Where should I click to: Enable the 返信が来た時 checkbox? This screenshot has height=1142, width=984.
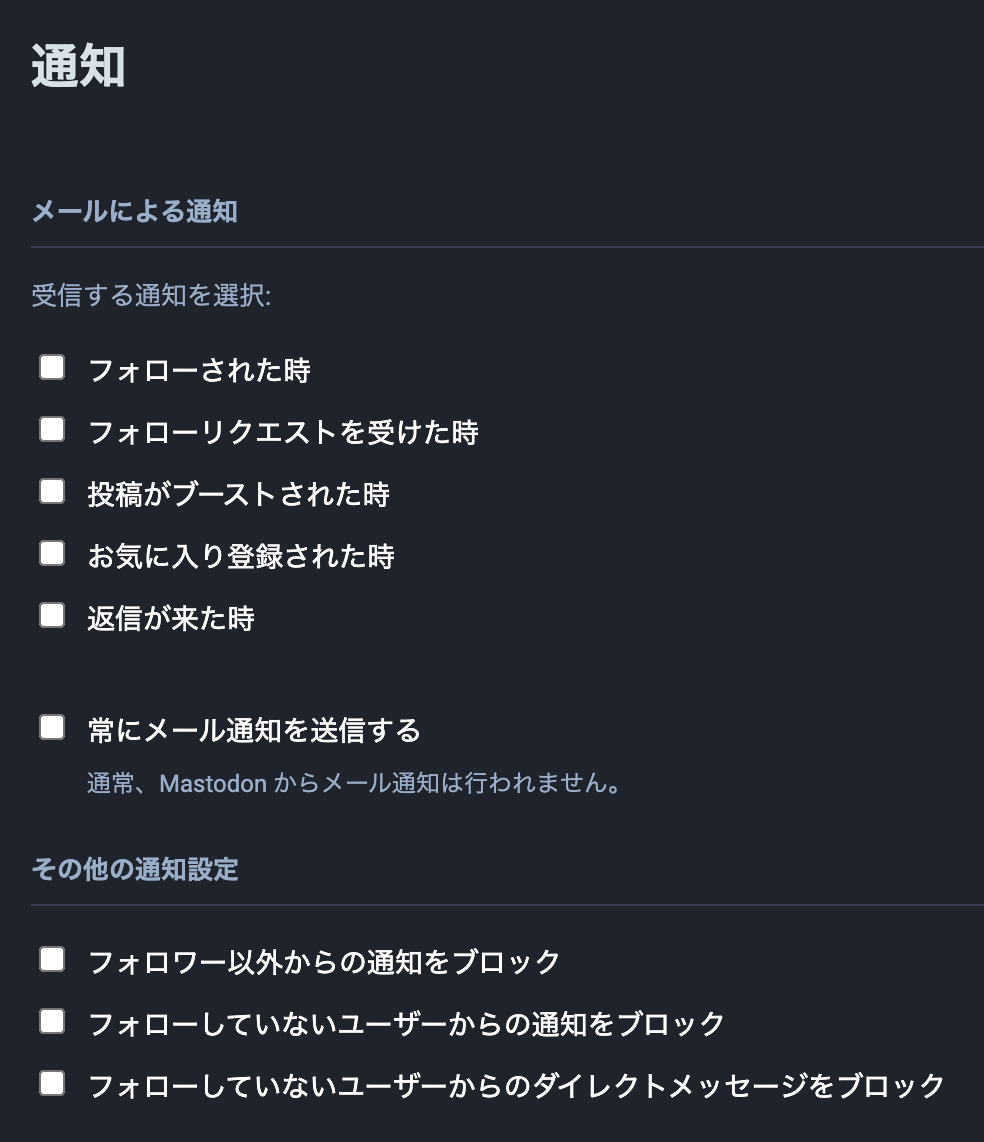pyautogui.click(x=52, y=615)
